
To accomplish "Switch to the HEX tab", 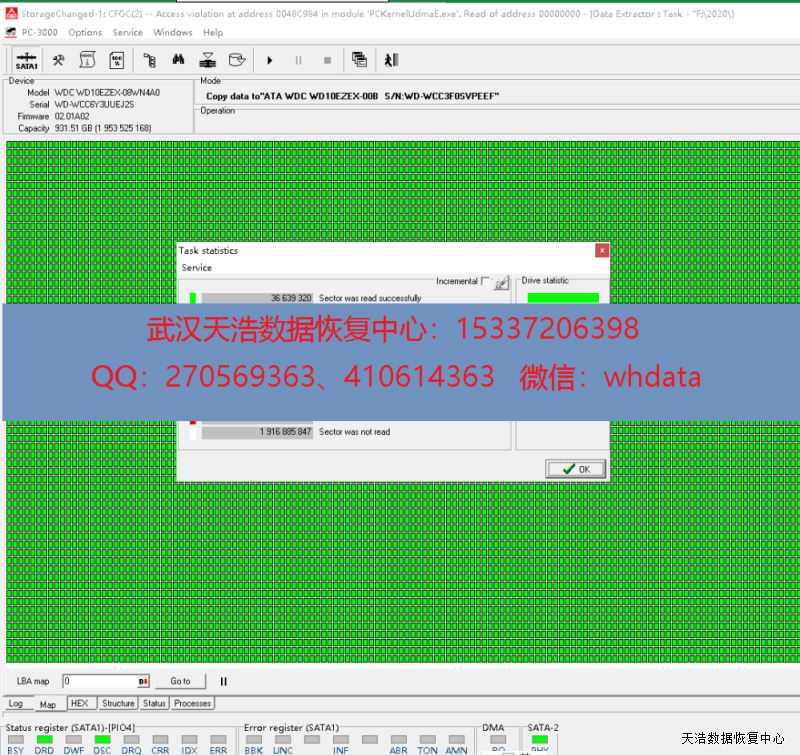I will point(79,703).
